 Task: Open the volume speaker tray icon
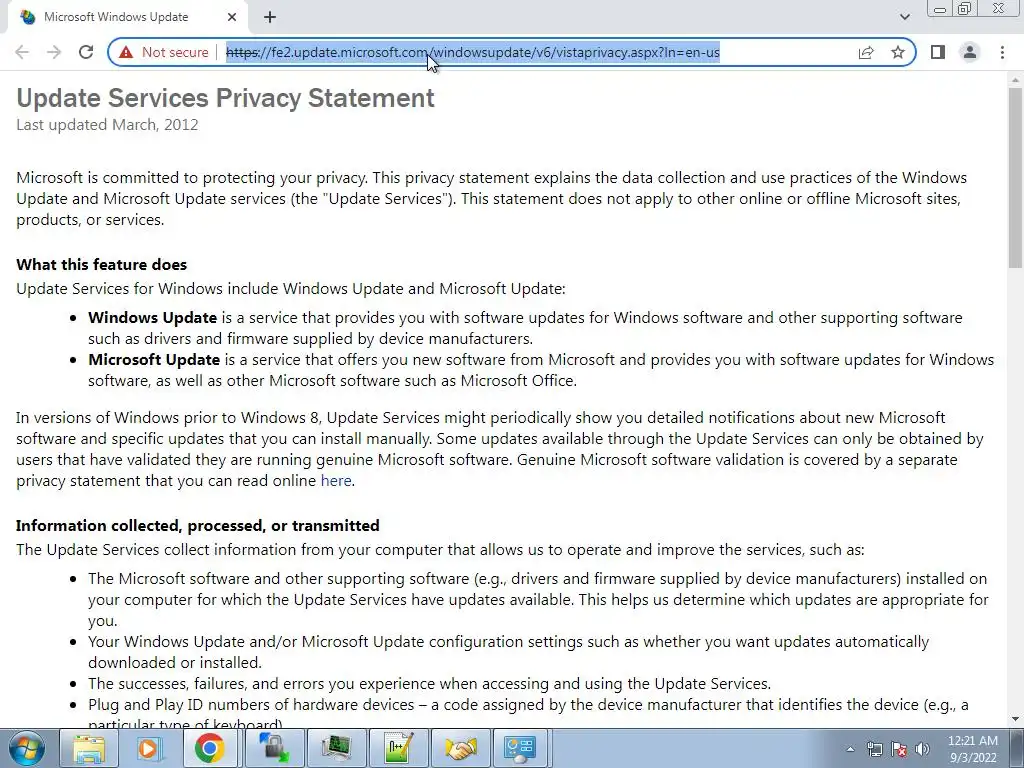[x=923, y=750]
